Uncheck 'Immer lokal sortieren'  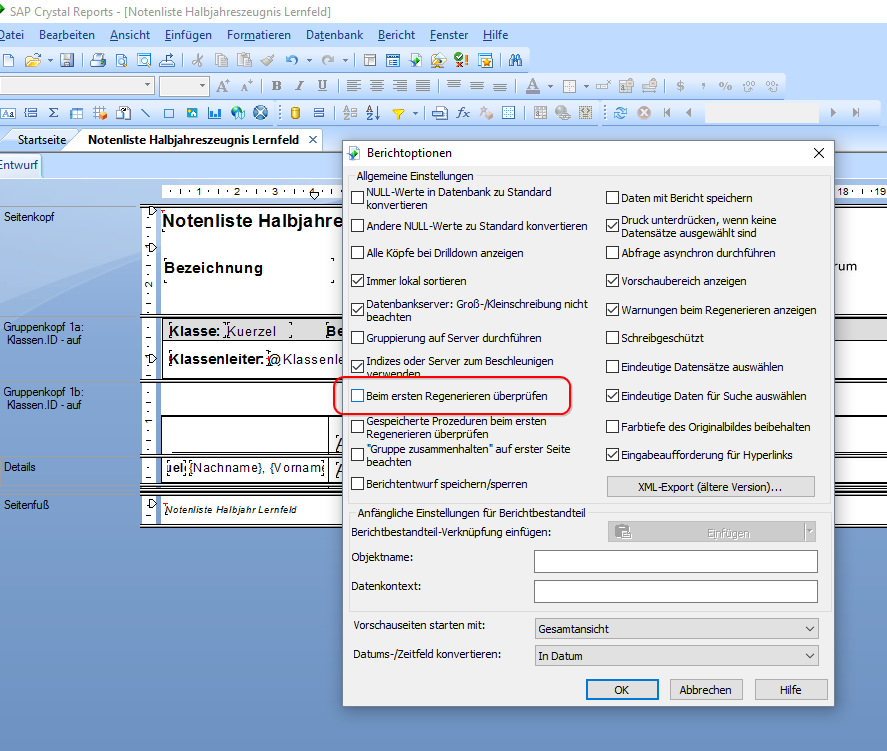(358, 281)
